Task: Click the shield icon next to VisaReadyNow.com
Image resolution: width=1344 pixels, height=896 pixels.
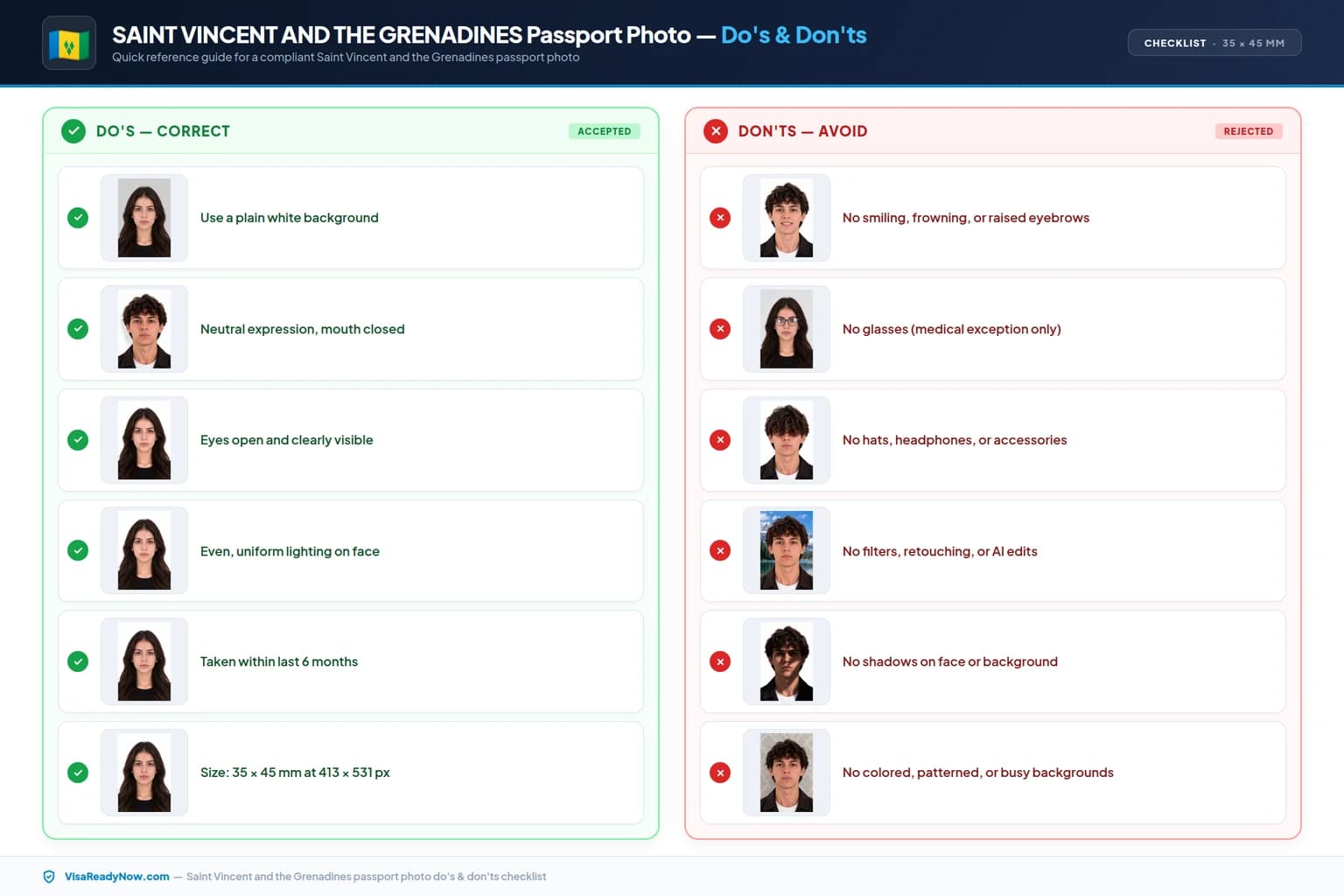Action: (x=49, y=877)
